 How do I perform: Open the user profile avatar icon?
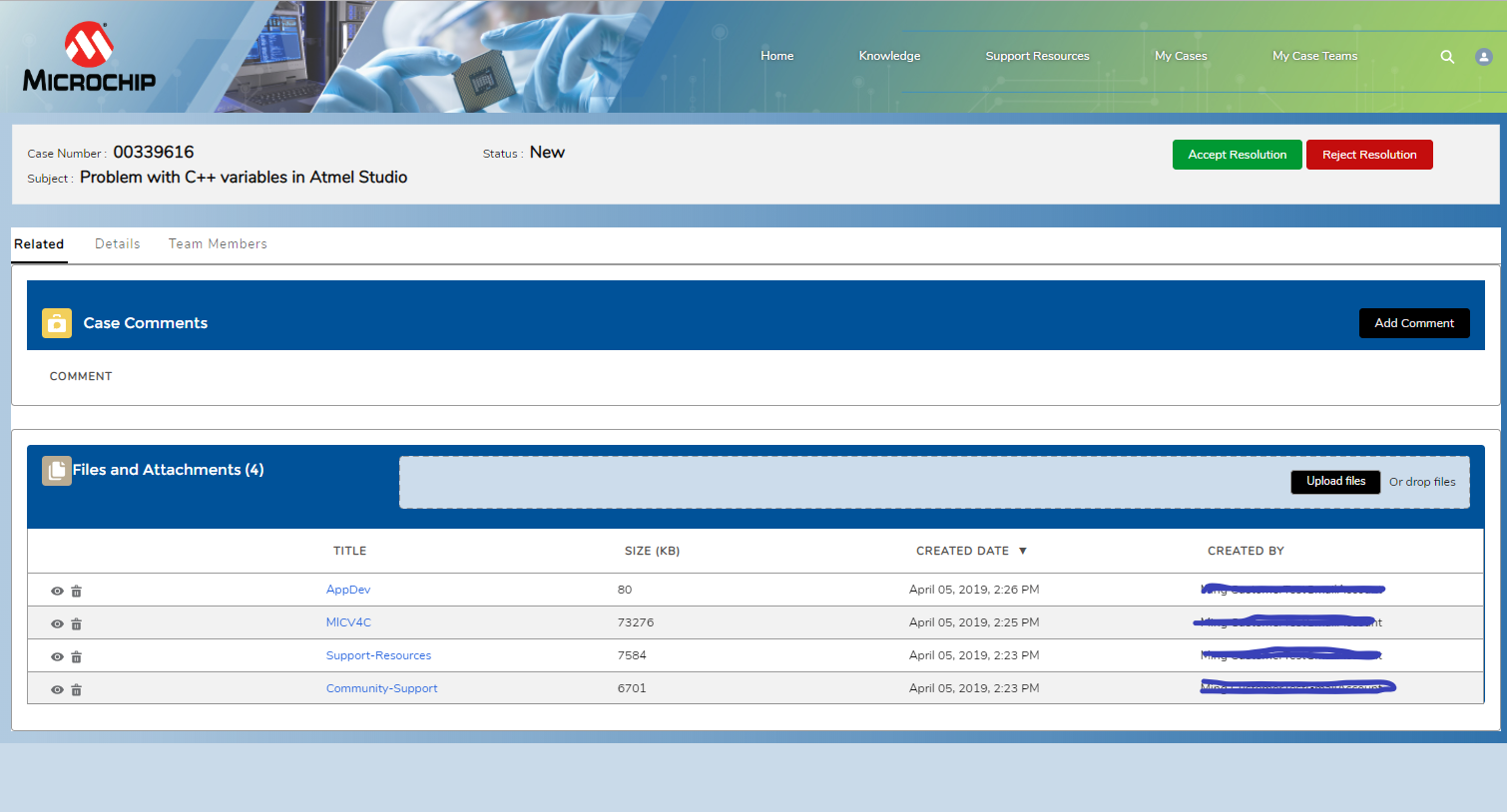click(1484, 57)
